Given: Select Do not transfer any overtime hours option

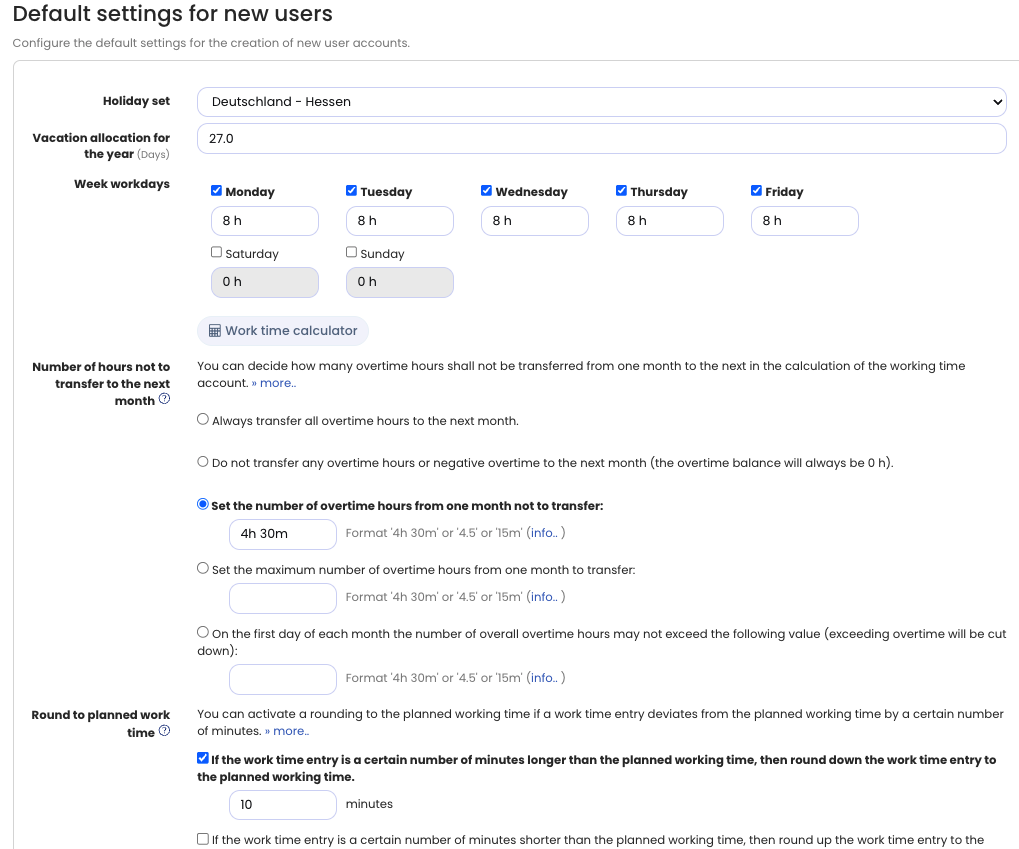Looking at the screenshot, I should 203,462.
